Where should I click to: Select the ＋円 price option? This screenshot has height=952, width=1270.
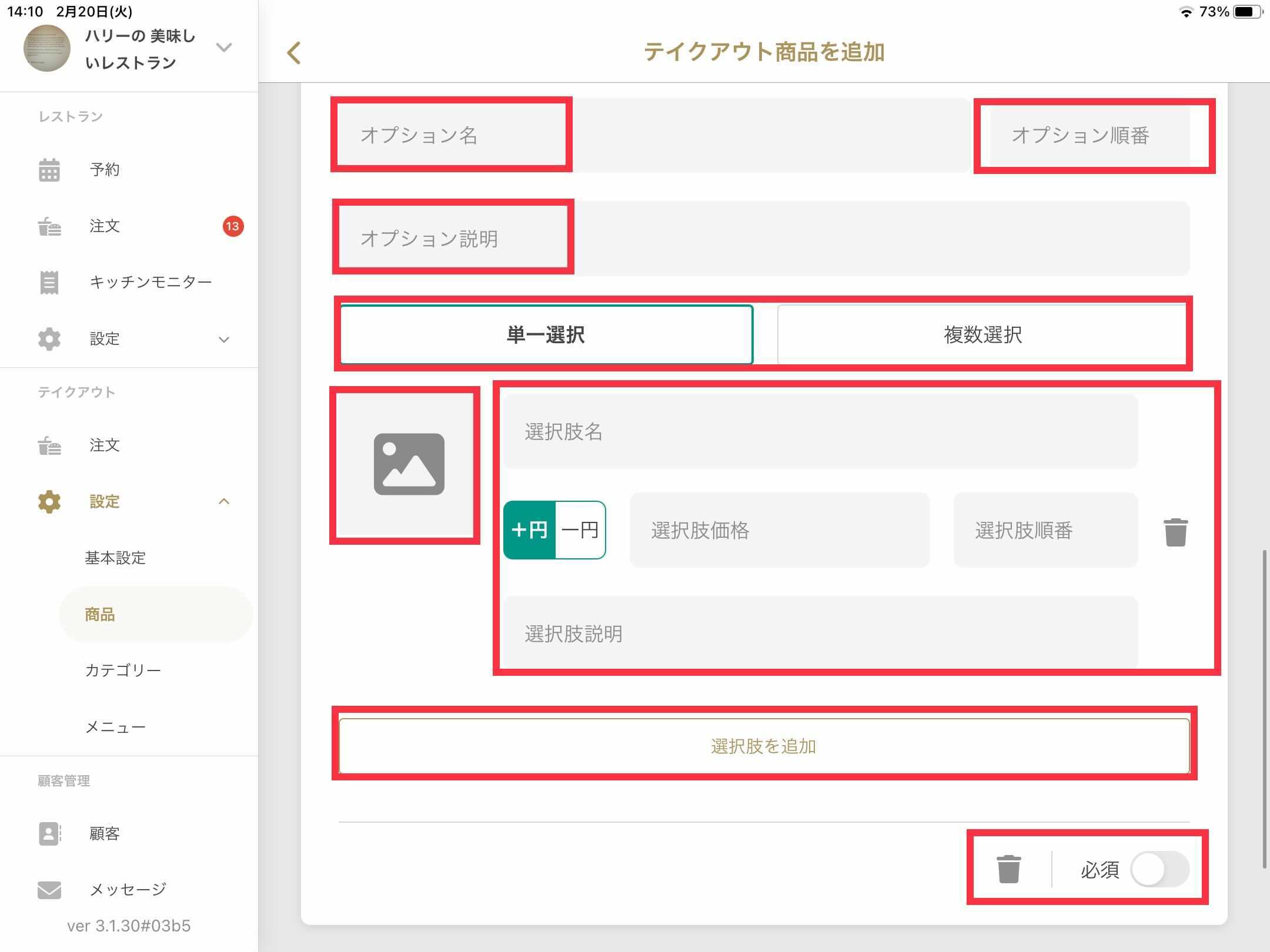[529, 530]
